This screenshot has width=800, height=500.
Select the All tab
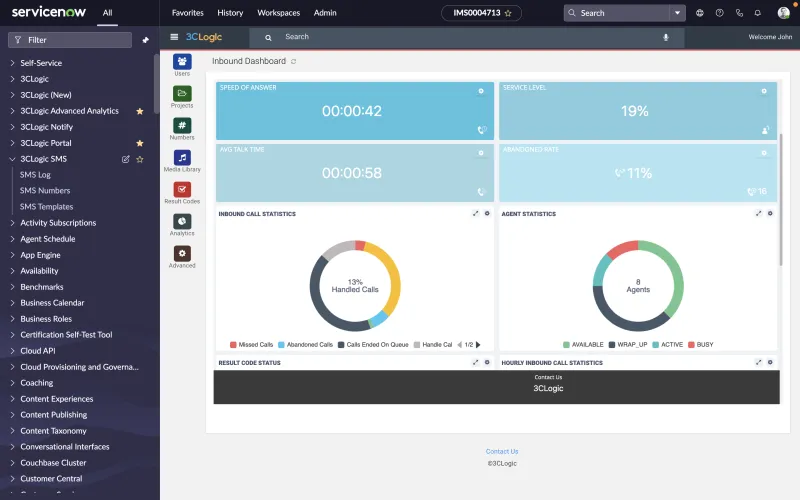click(107, 13)
